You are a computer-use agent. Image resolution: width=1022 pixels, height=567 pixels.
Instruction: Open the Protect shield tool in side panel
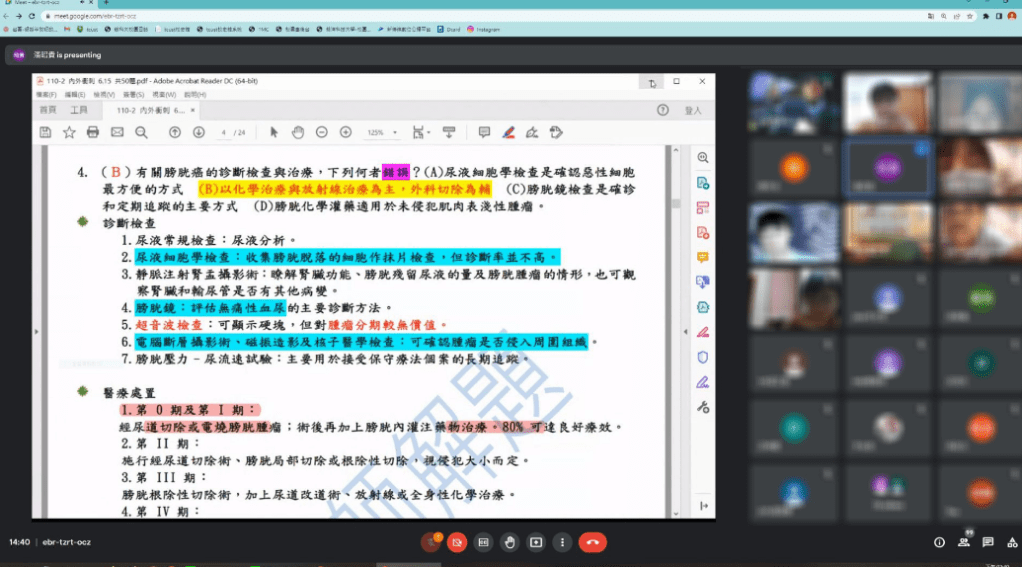pyautogui.click(x=703, y=357)
